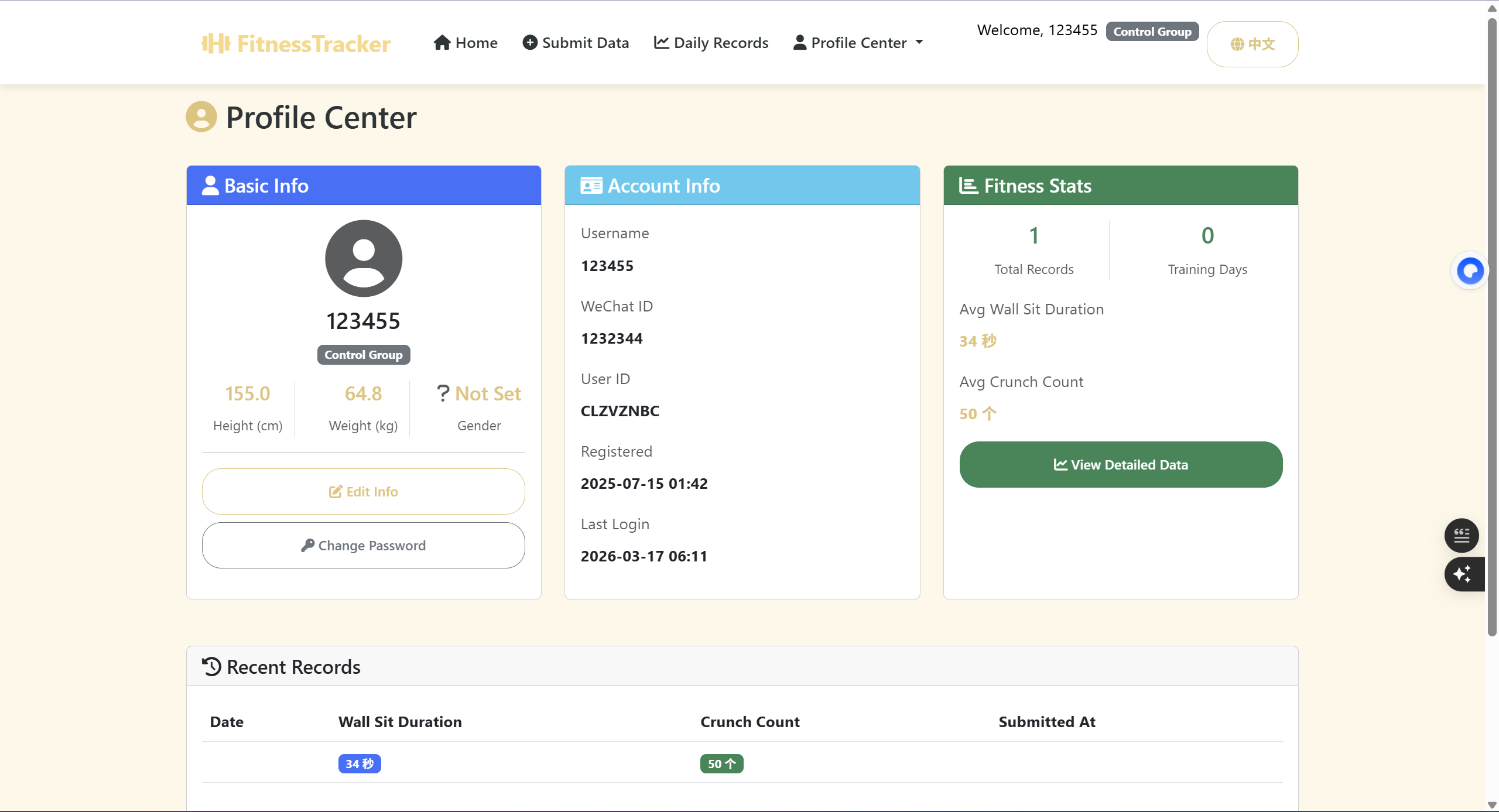Click the Daily Records chart icon
Image resolution: width=1499 pixels, height=812 pixels.
[x=661, y=43]
